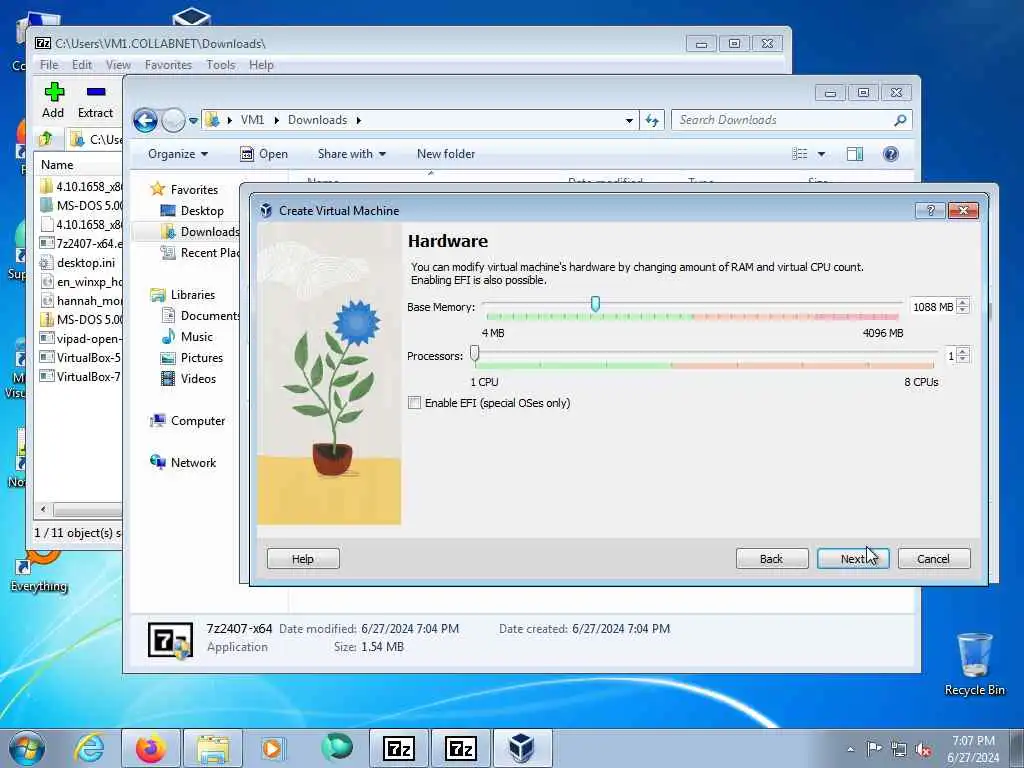
Task: Click the Explorer Forward navigation arrow
Action: tap(173, 120)
